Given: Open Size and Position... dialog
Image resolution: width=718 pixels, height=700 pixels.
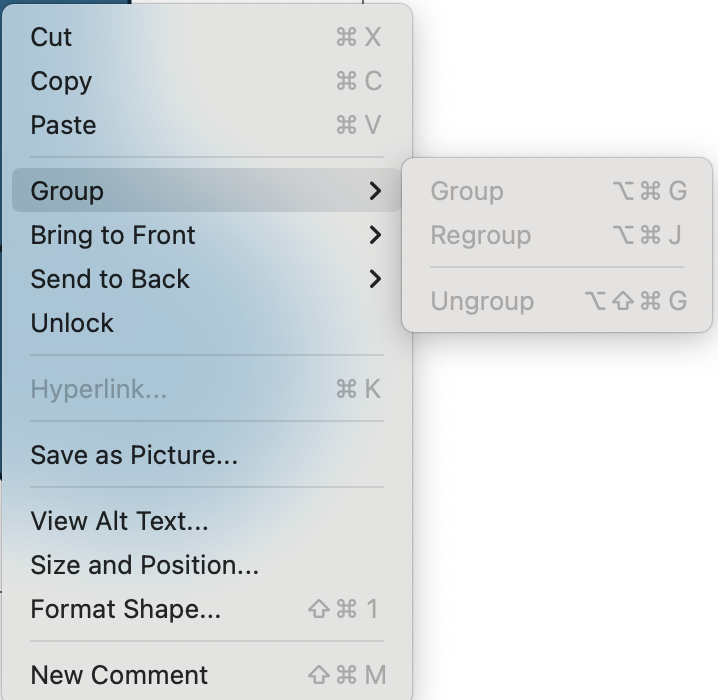Looking at the screenshot, I should click(144, 565).
